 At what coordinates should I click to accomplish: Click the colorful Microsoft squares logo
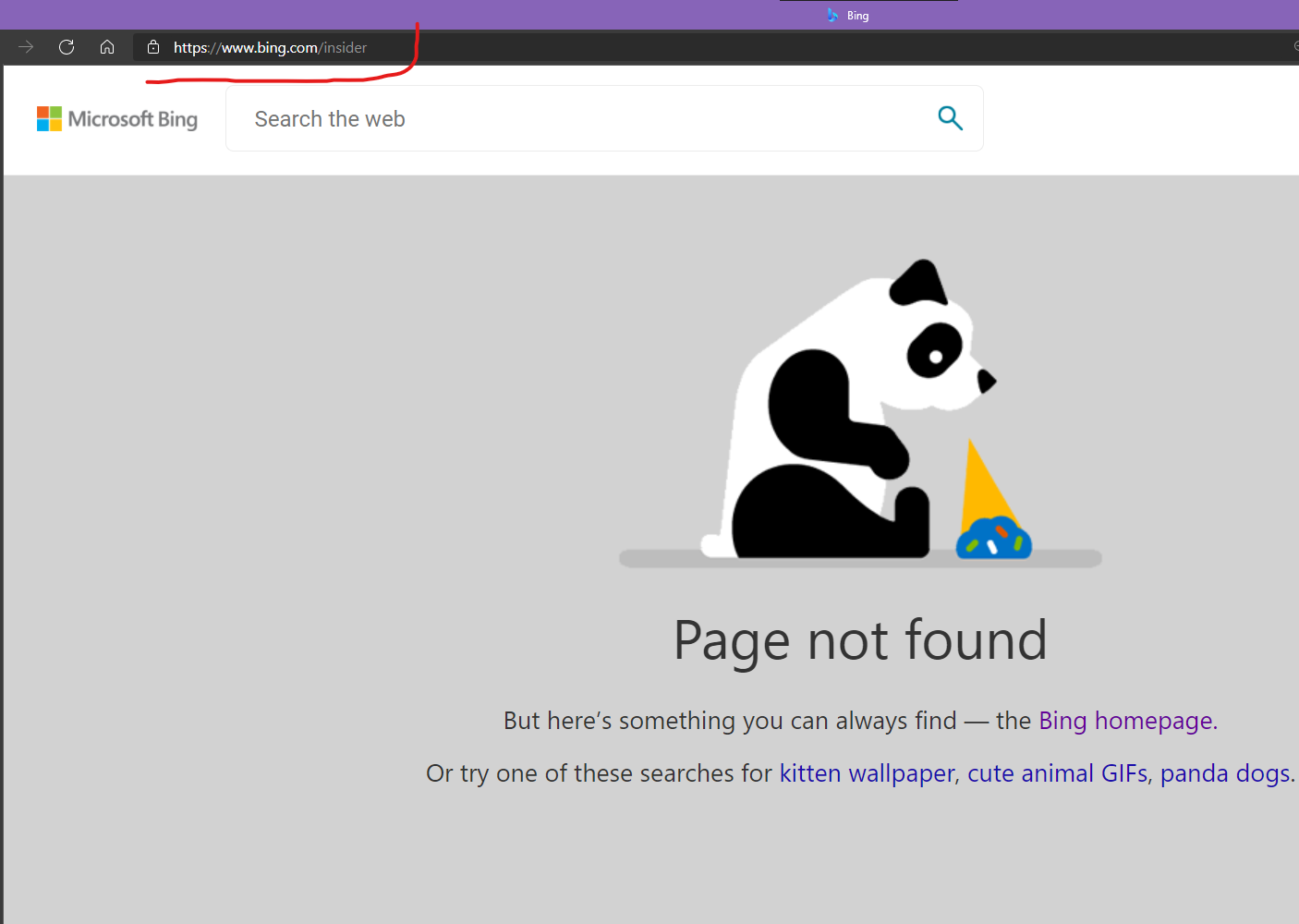pos(49,118)
